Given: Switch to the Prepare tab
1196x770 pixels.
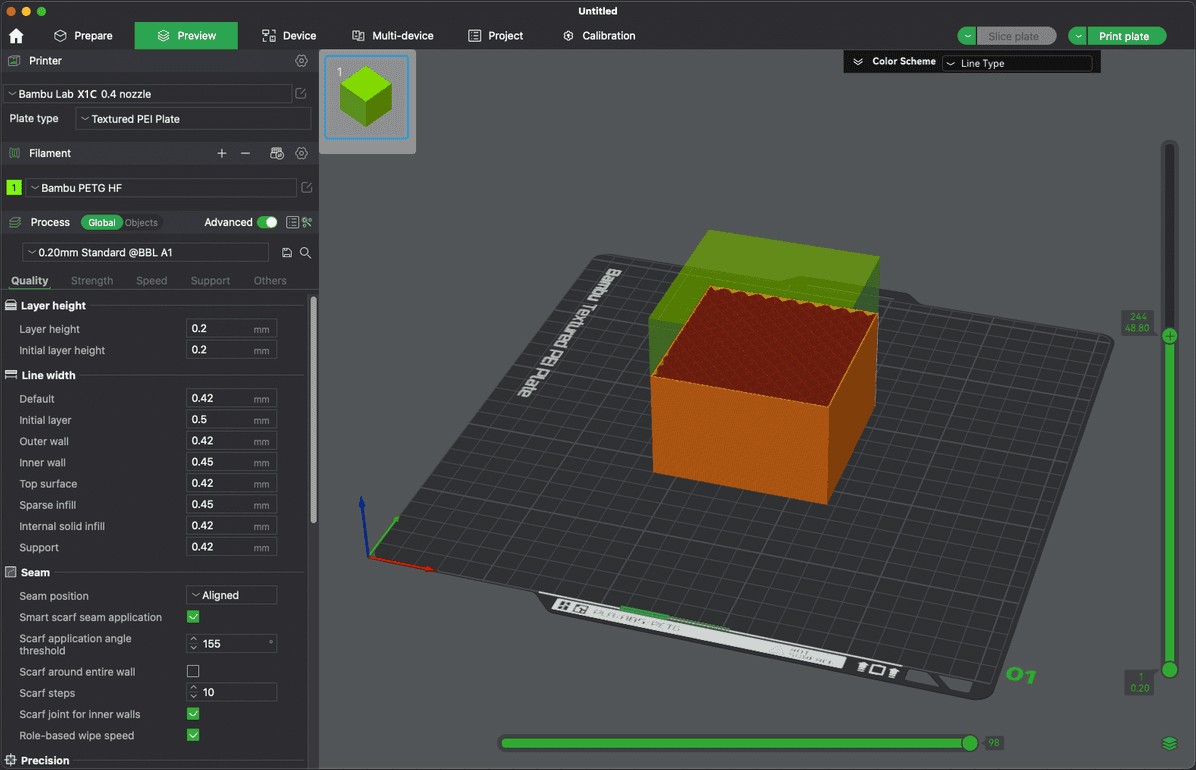Looking at the screenshot, I should pyautogui.click(x=83, y=36).
